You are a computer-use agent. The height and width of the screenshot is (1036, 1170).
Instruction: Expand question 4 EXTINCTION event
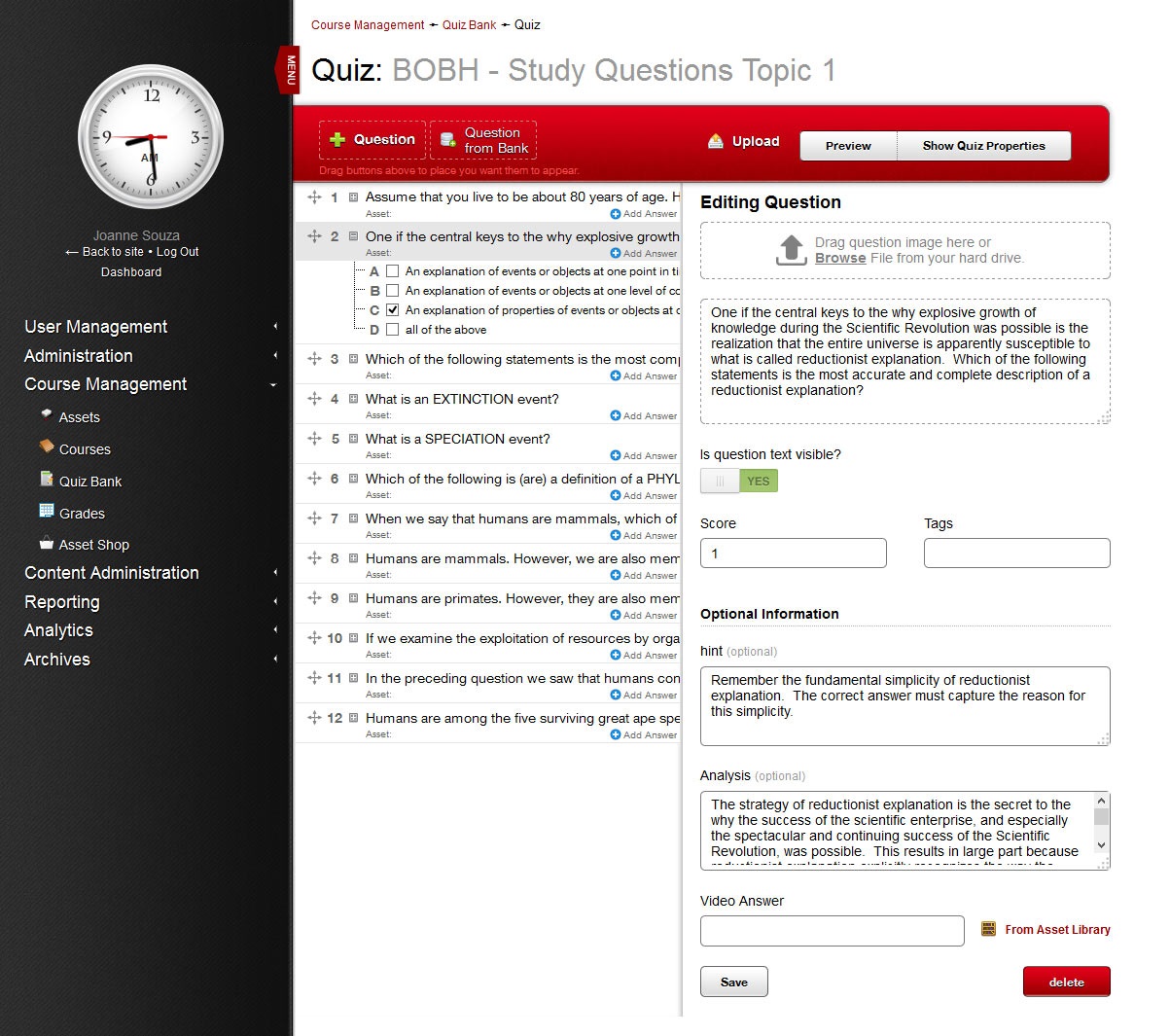[354, 399]
